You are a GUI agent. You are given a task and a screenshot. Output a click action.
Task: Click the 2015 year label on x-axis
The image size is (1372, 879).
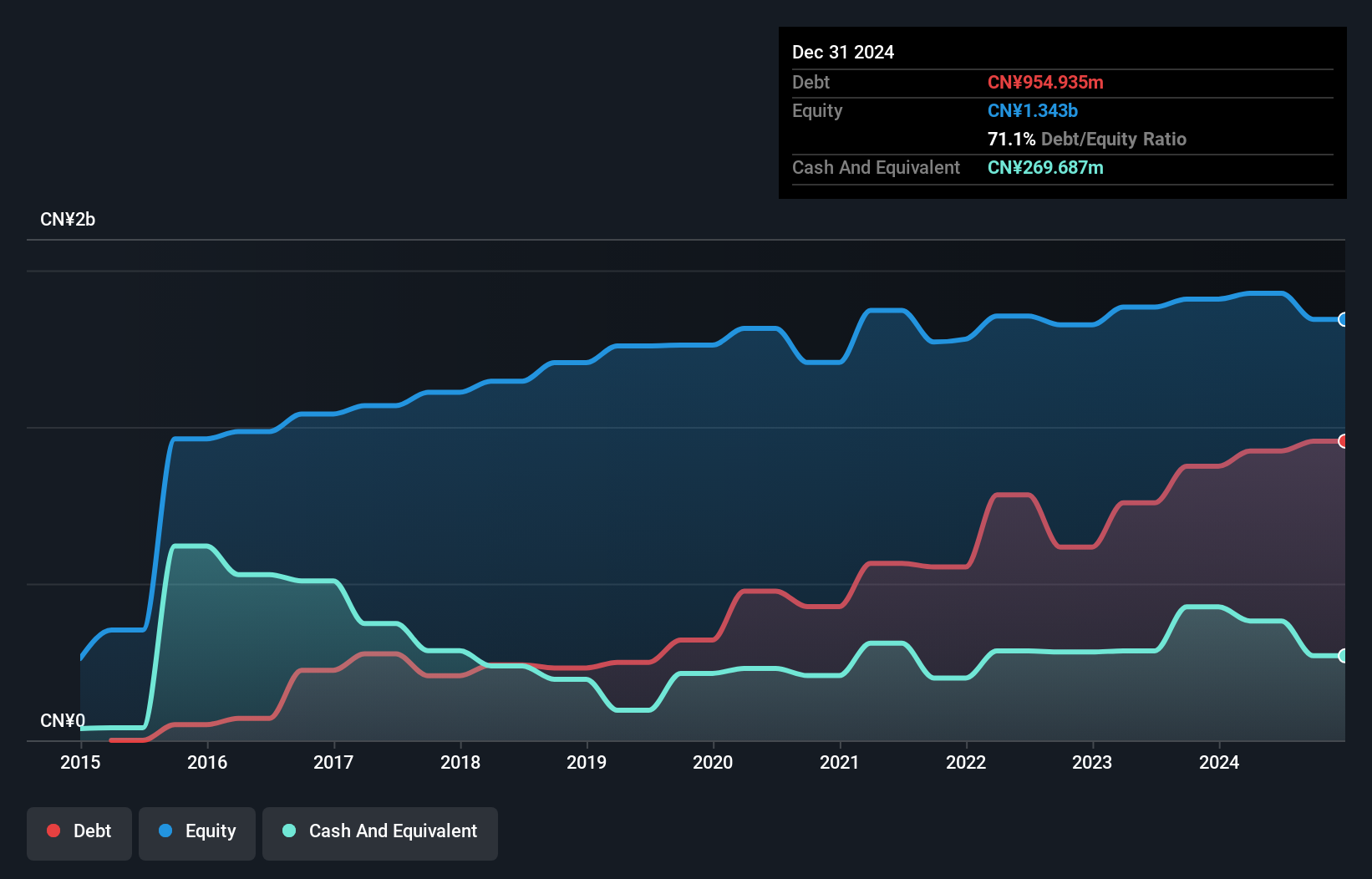tap(79, 762)
